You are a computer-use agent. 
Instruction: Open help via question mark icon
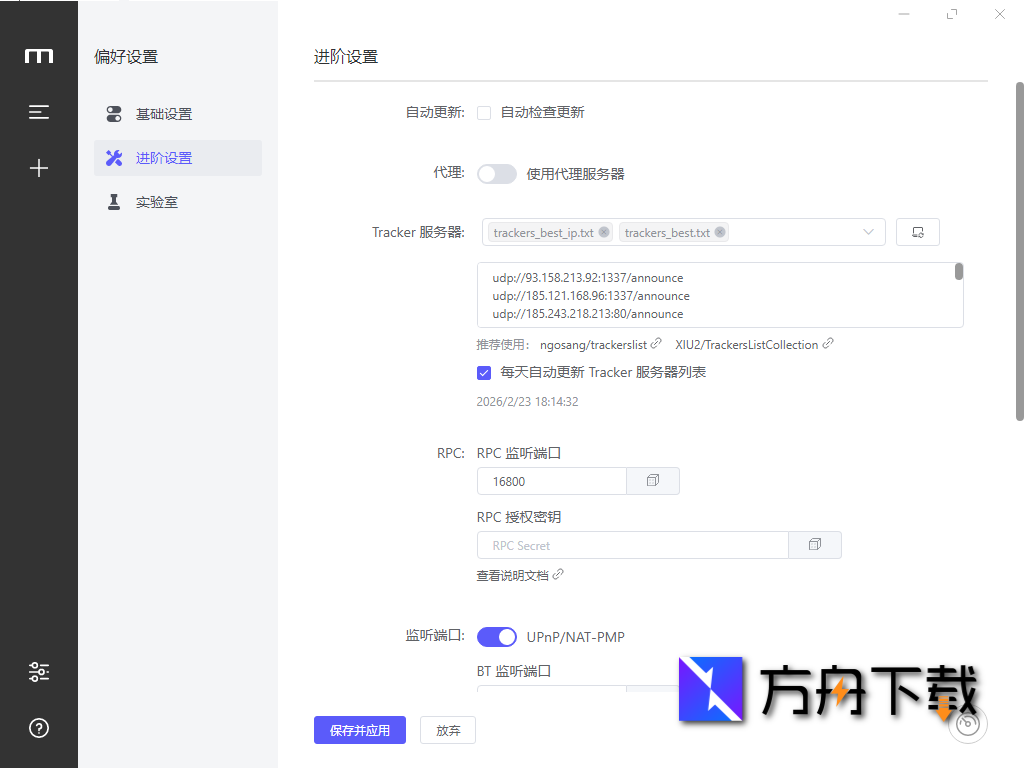click(x=38, y=728)
